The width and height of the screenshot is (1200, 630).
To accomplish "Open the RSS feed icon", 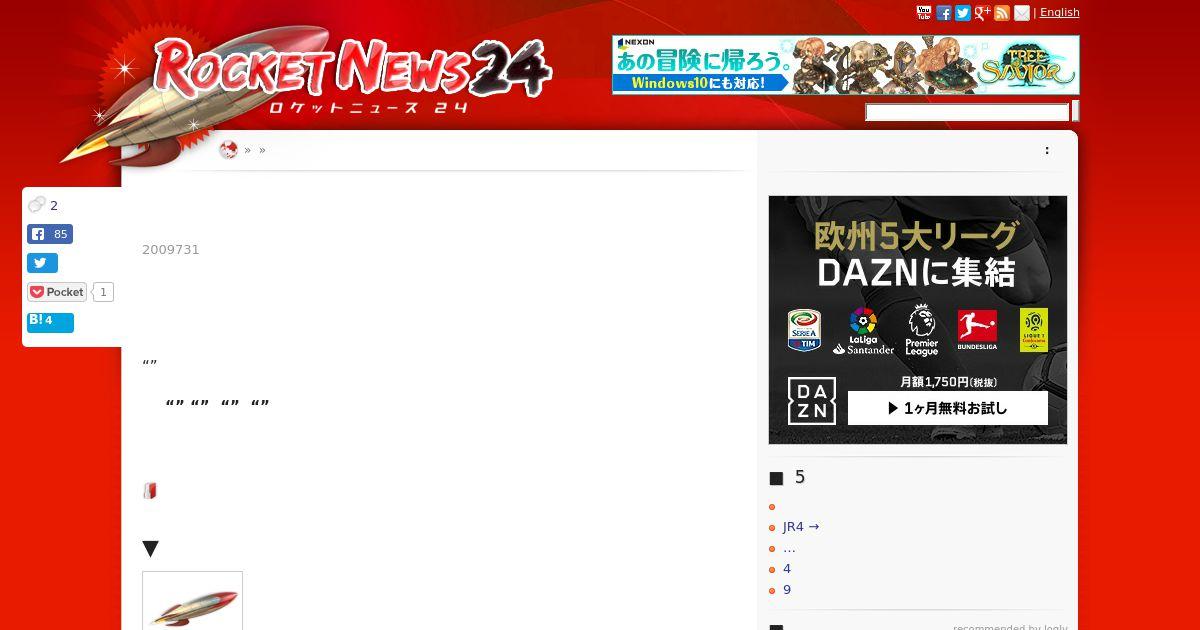I will point(1002,13).
